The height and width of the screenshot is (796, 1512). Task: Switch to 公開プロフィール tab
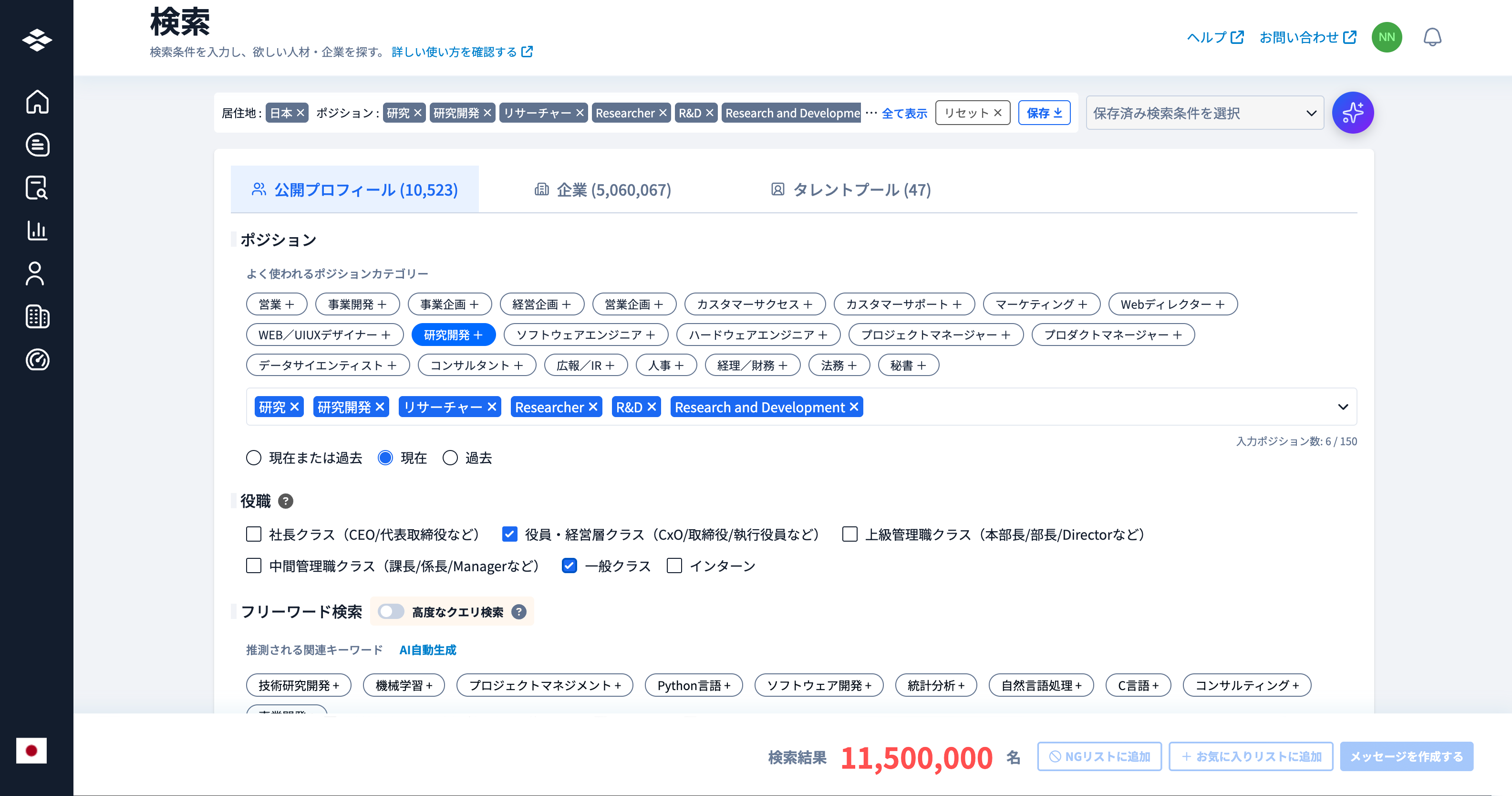tap(354, 189)
